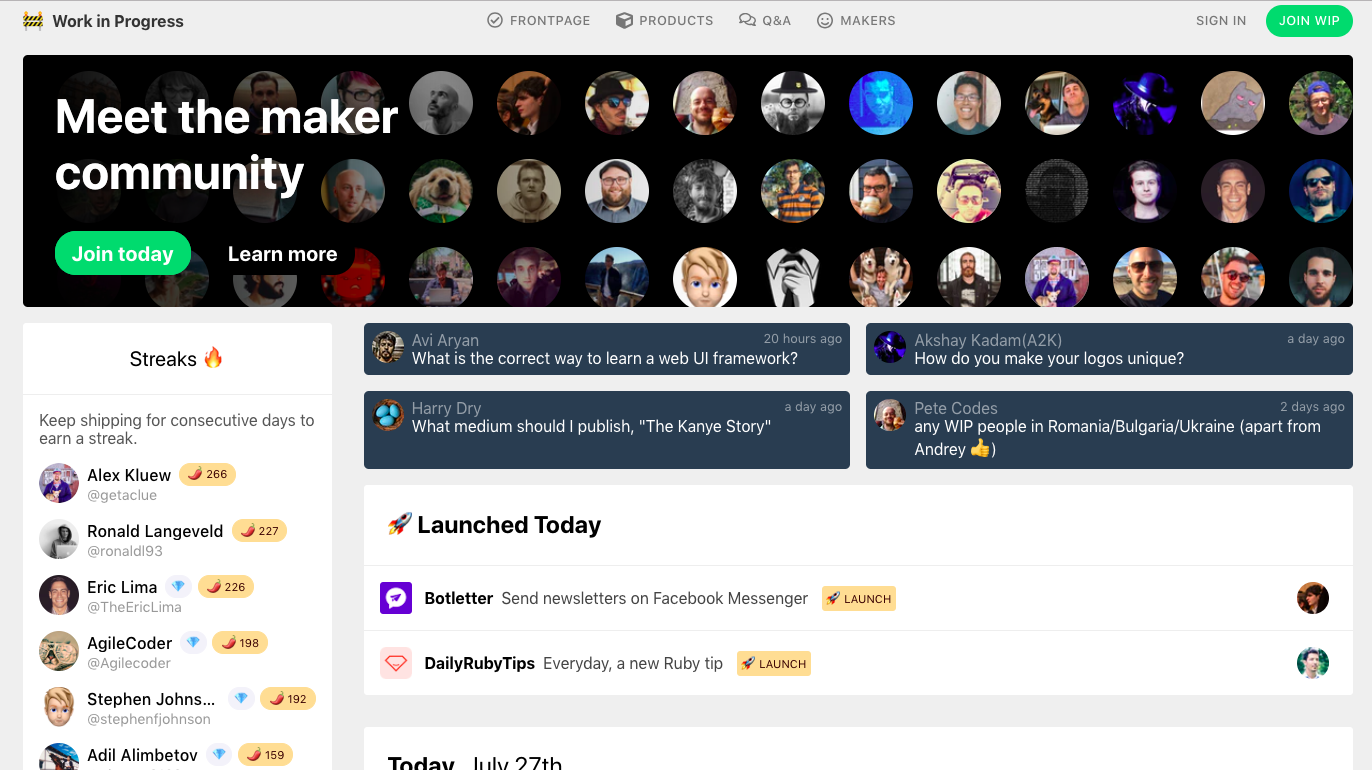Open the DailyRubyTips red gem icon

click(396, 663)
